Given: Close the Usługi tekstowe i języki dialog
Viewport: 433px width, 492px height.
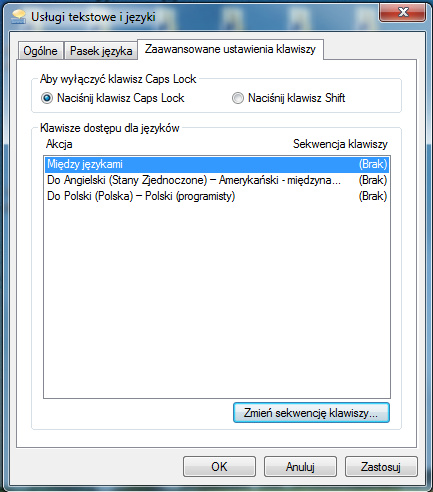Looking at the screenshot, I should (x=403, y=13).
